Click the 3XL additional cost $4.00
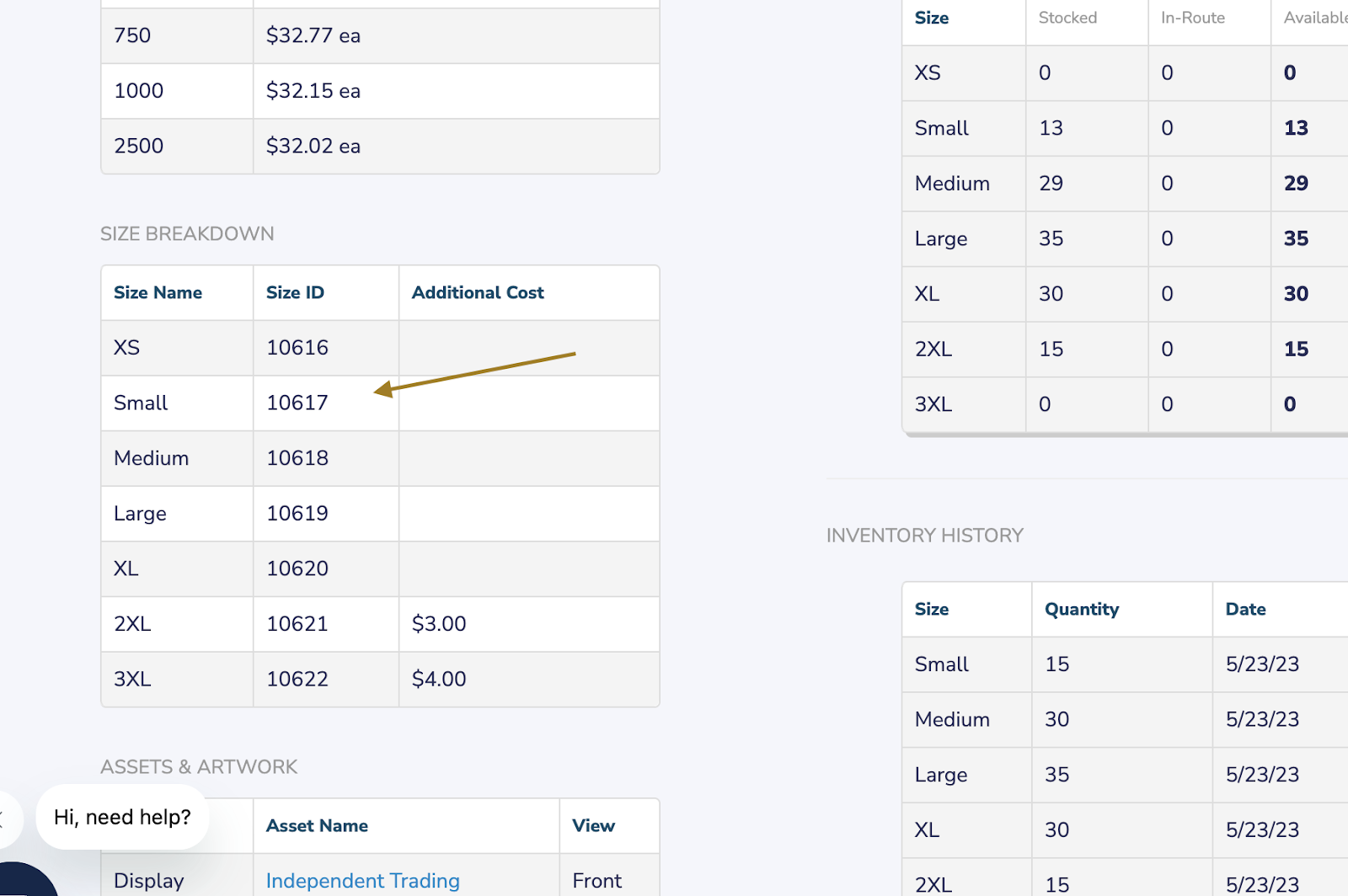The width and height of the screenshot is (1348, 896). pyautogui.click(x=439, y=679)
